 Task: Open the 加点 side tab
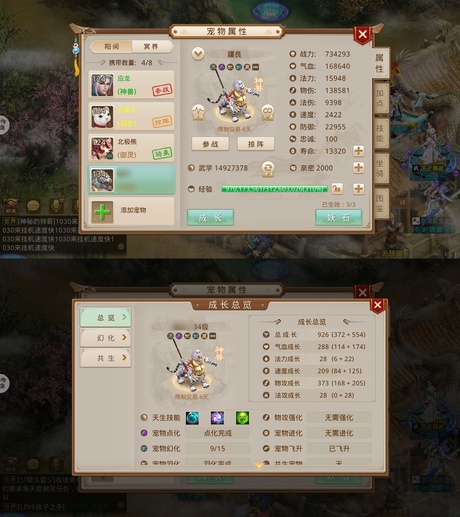click(380, 98)
